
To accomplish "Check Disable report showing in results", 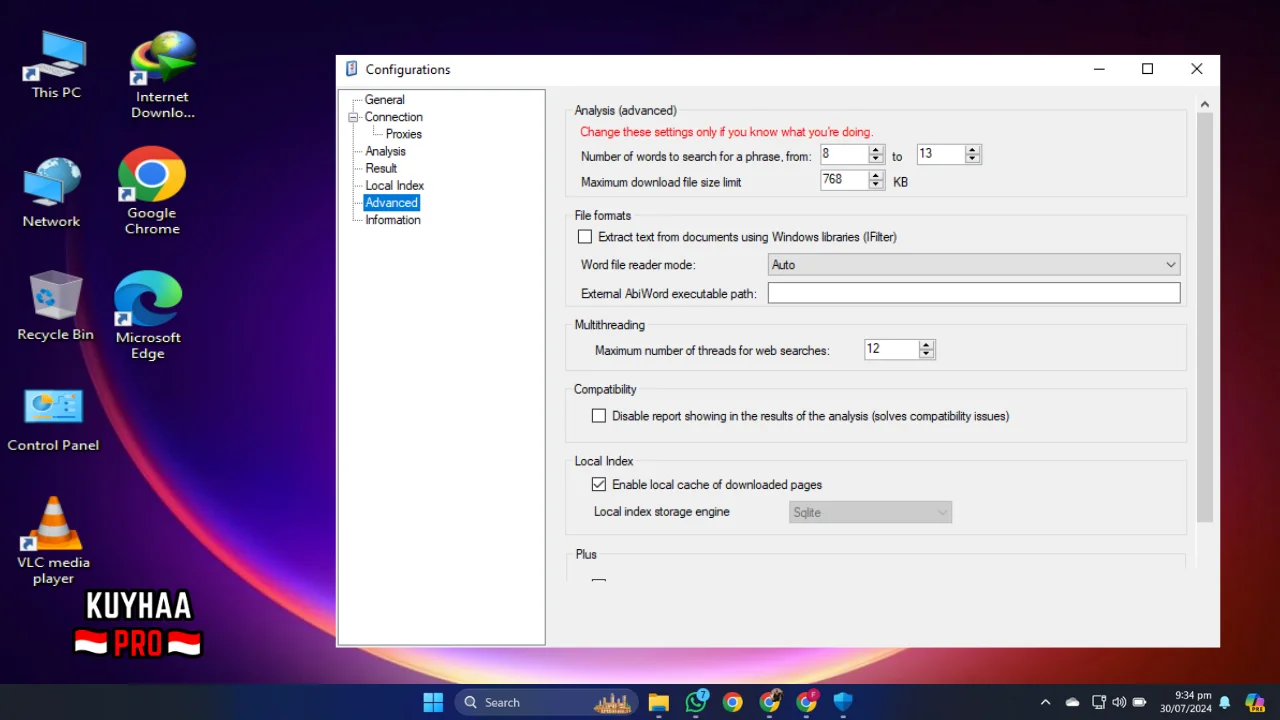I will (599, 416).
